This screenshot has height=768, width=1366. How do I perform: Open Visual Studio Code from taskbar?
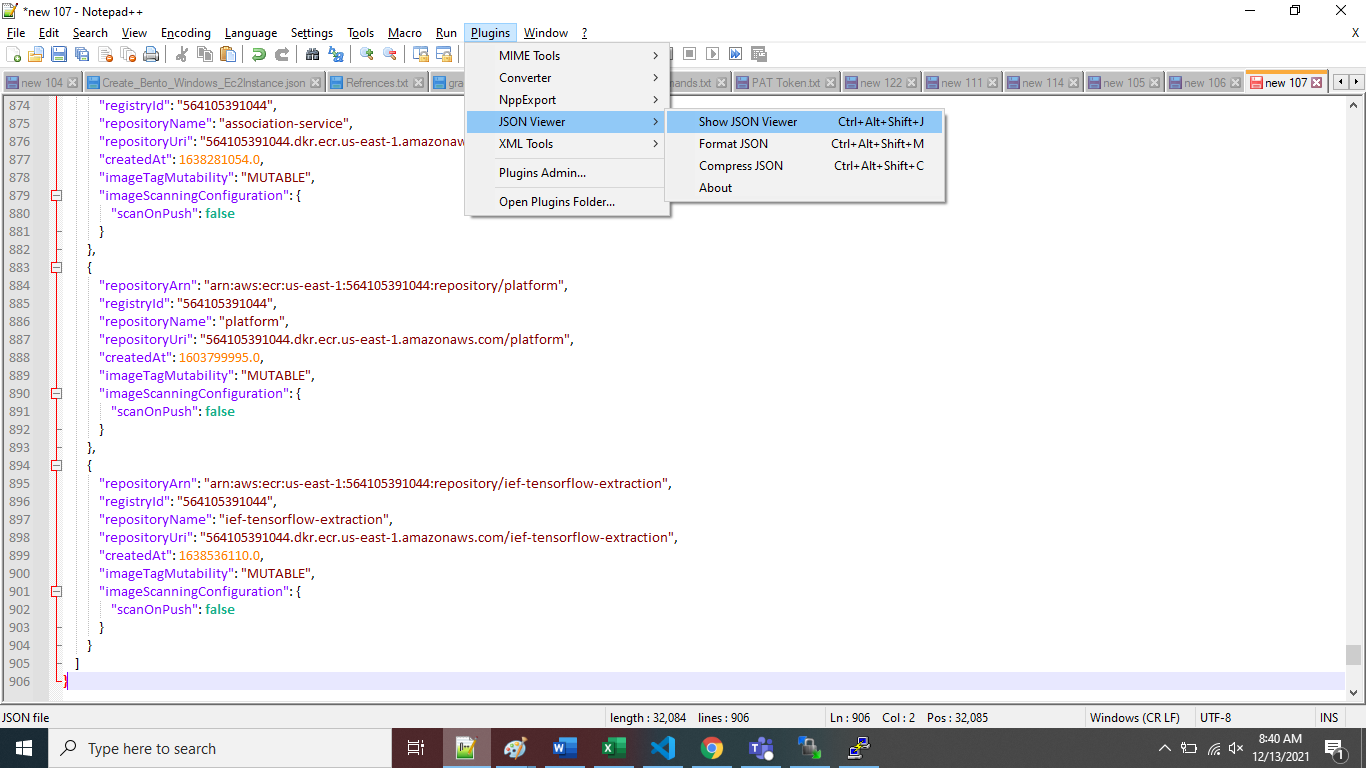[662, 748]
